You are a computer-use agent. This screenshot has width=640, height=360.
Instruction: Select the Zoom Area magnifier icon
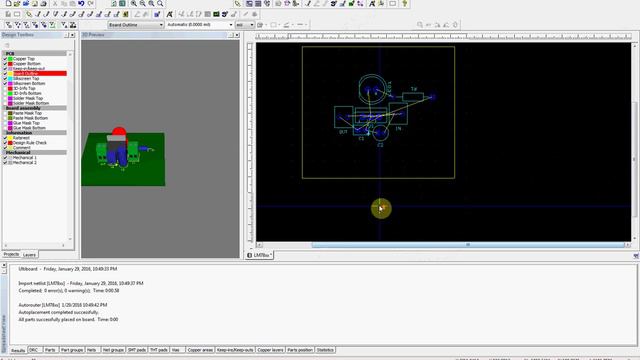click(x=151, y=4)
